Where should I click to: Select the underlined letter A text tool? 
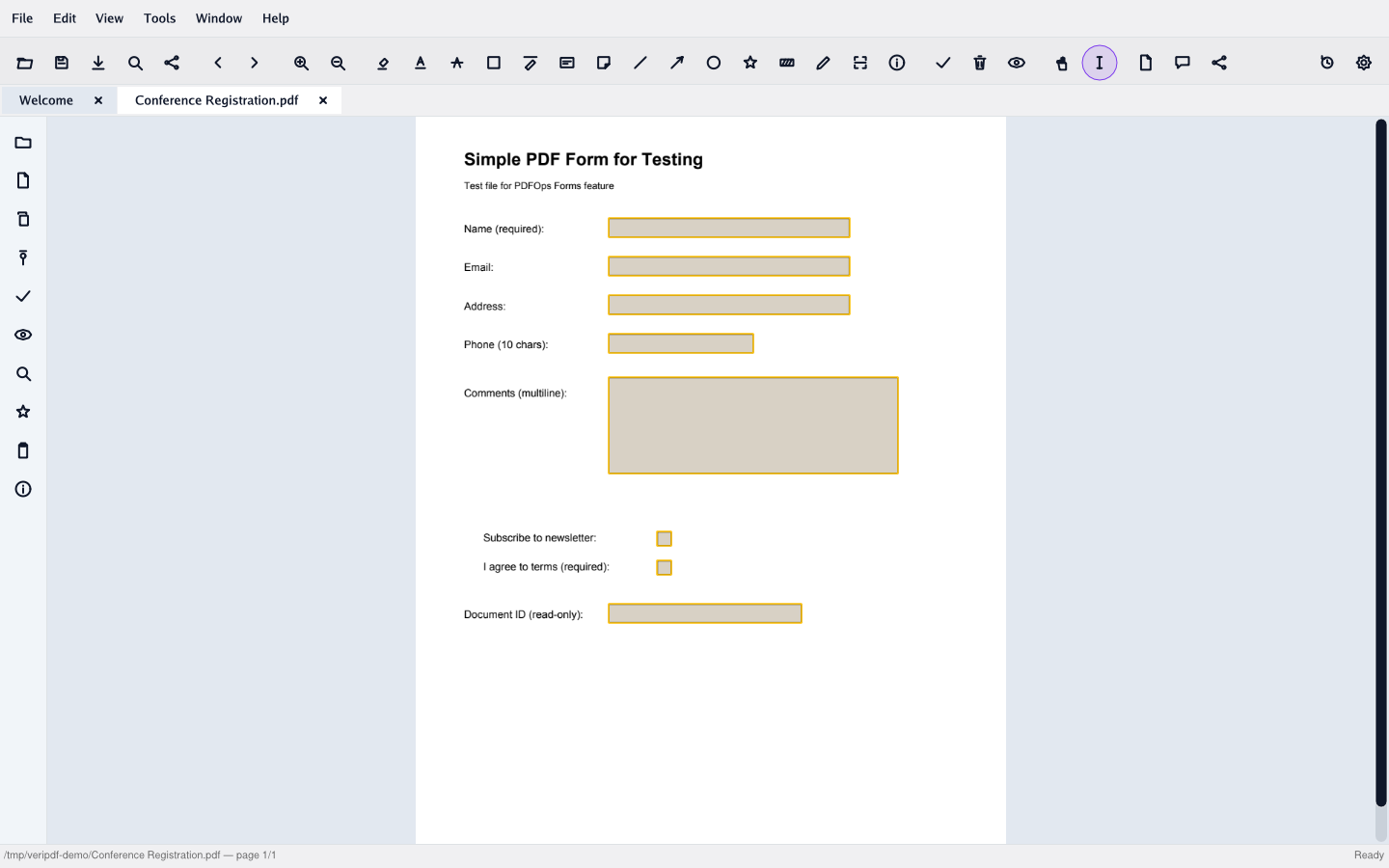[x=421, y=63]
